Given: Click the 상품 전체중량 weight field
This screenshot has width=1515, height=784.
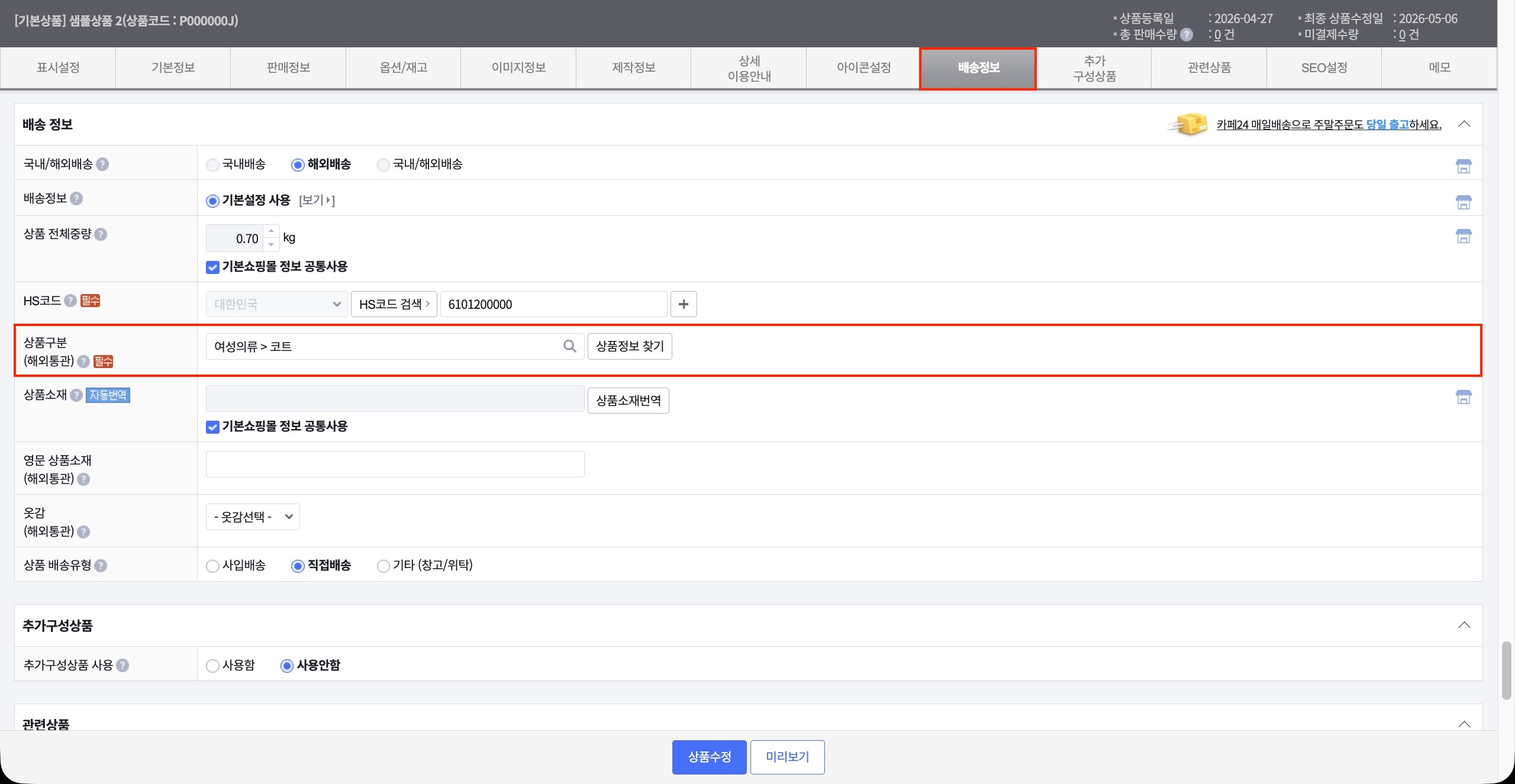Looking at the screenshot, I should (234, 238).
